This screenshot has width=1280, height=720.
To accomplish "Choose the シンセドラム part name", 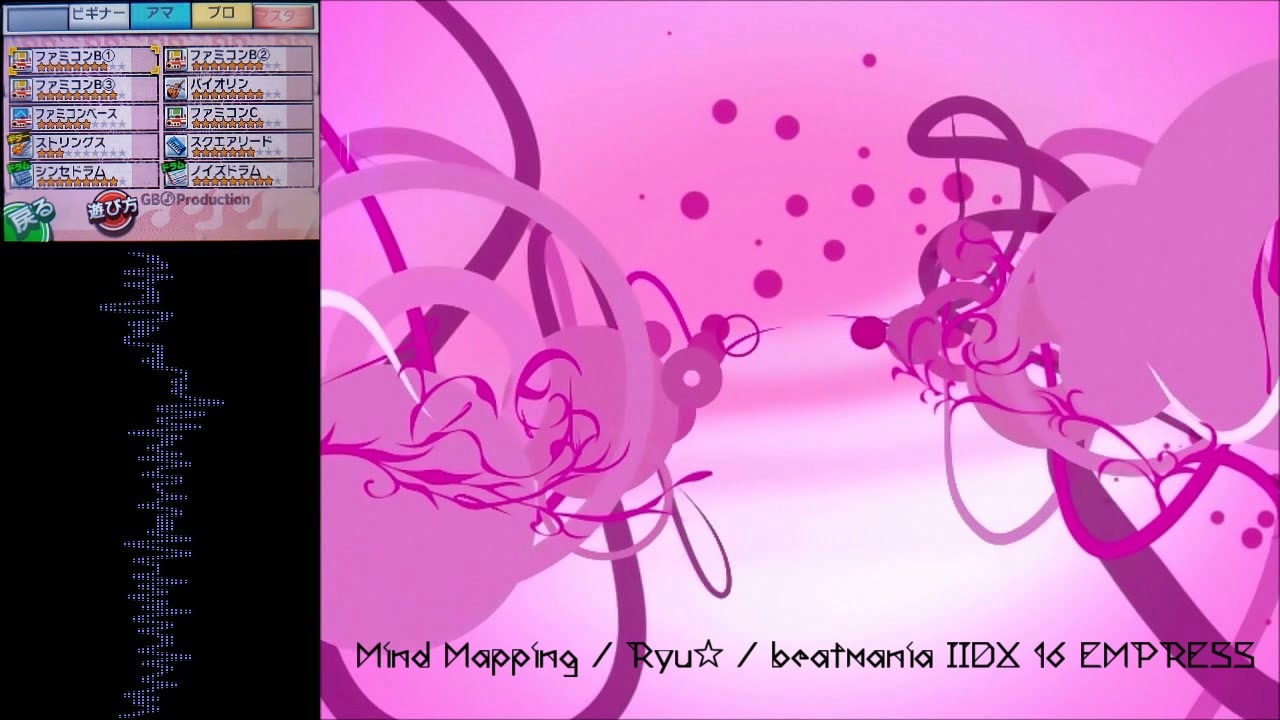I will click(x=70, y=171).
